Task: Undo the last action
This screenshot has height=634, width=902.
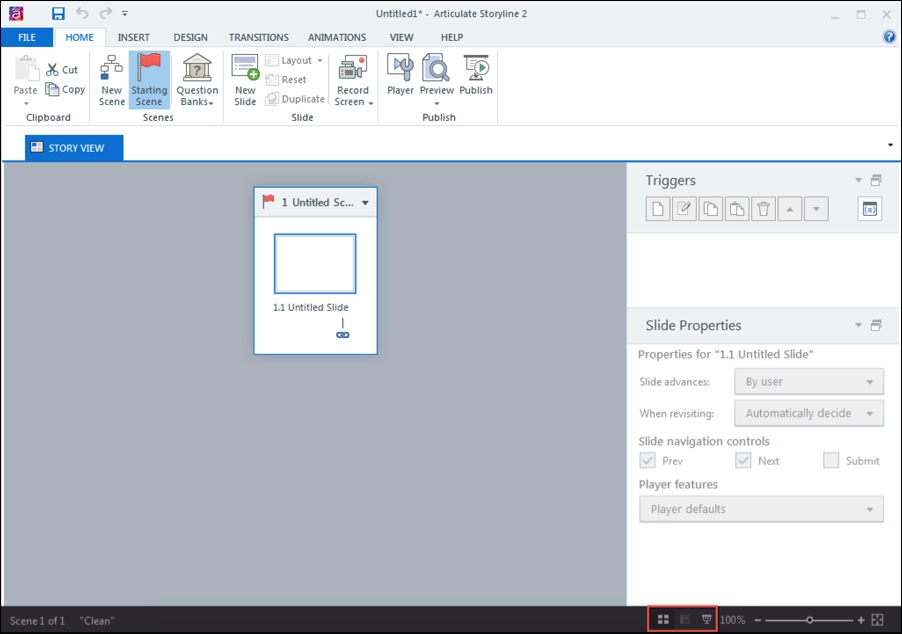Action: coord(82,13)
